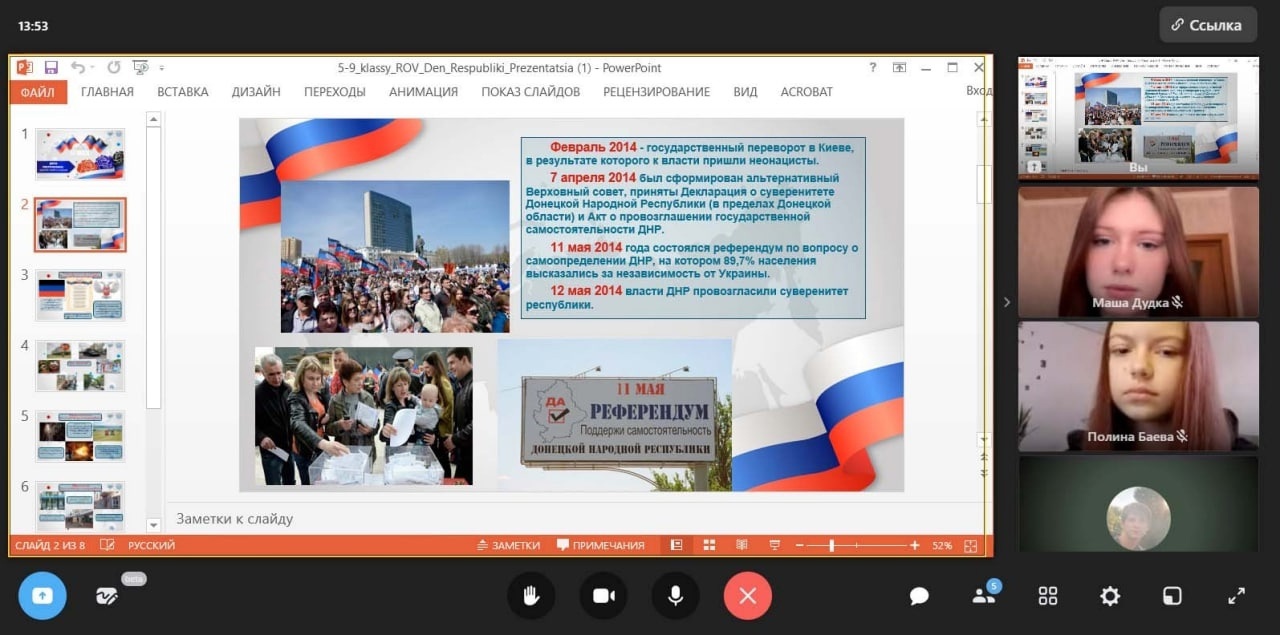Switch to Slide Sorter view icon
1280x635 pixels.
pyautogui.click(x=709, y=545)
